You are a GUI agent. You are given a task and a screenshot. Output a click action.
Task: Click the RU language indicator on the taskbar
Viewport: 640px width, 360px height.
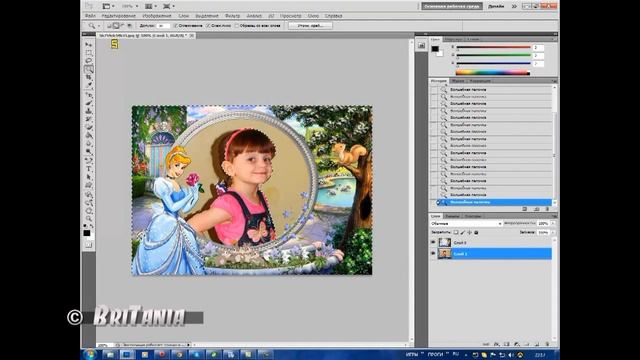(456, 354)
